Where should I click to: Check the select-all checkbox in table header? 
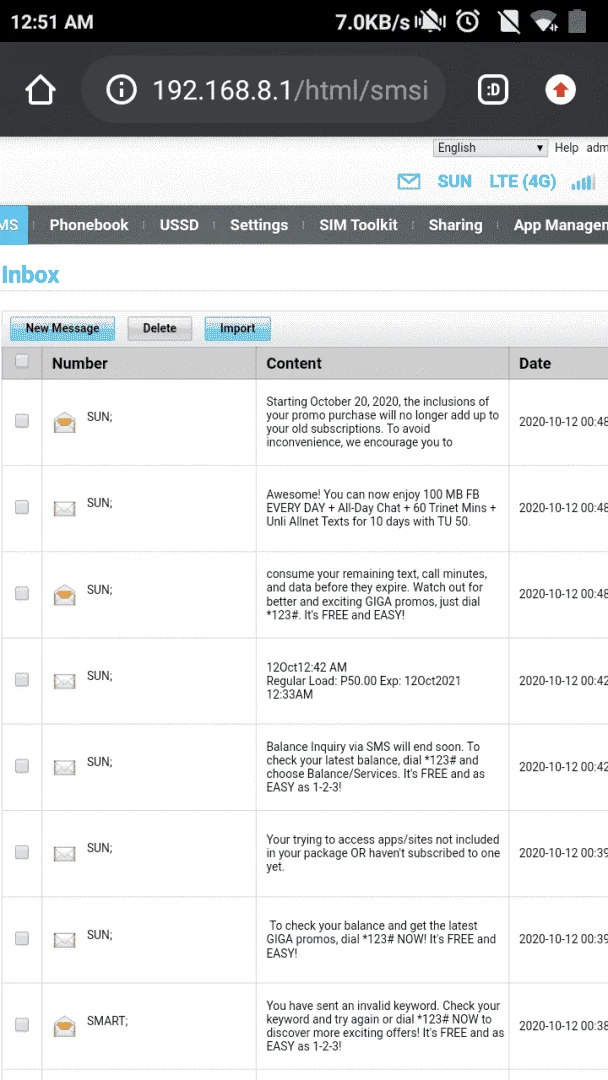tap(22, 361)
